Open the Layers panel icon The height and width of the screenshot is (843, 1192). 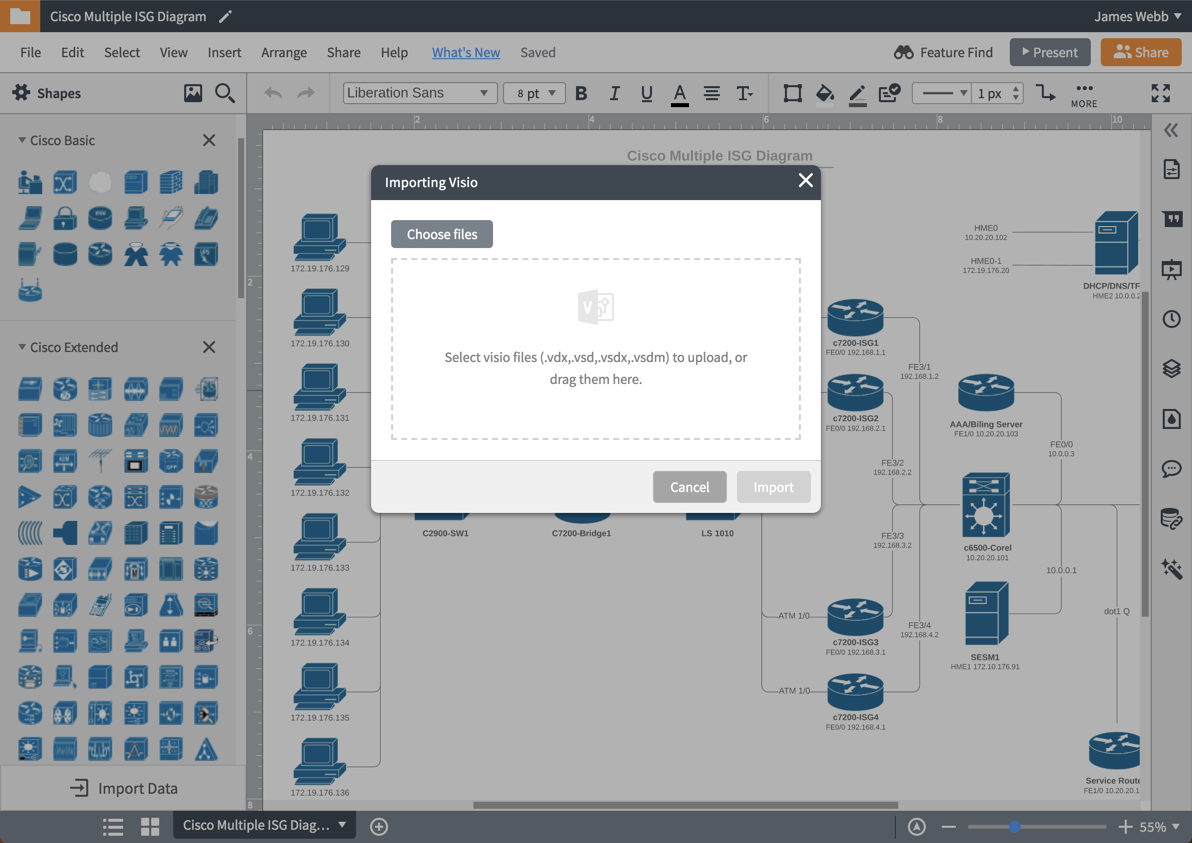click(1172, 369)
